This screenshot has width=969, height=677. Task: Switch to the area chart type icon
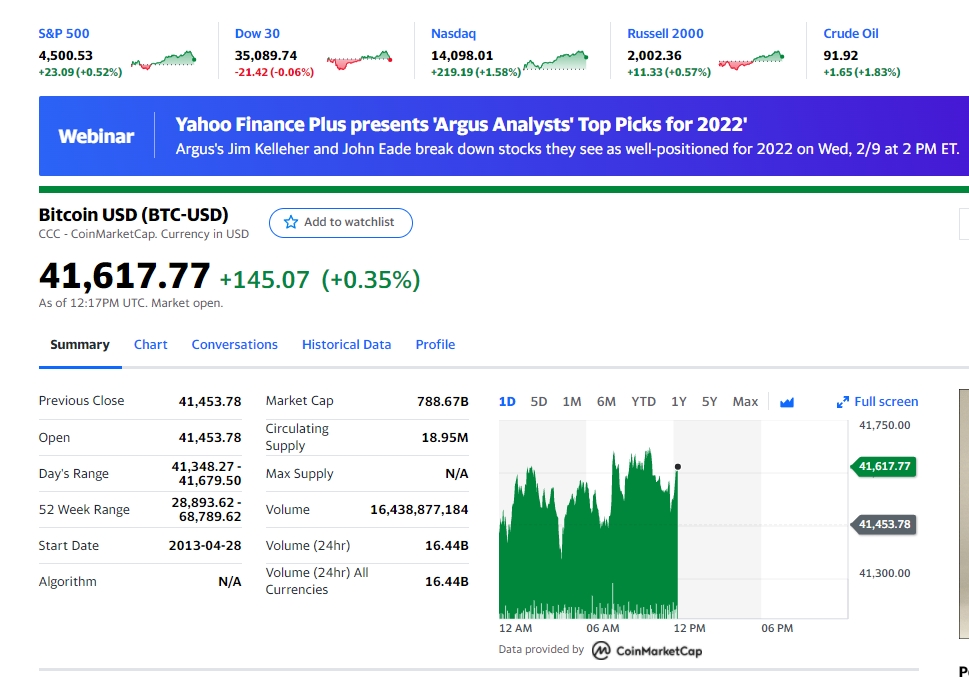point(787,402)
